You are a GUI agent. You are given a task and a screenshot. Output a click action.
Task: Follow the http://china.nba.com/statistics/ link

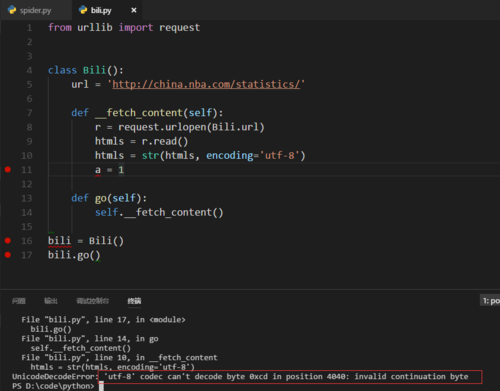coord(206,84)
